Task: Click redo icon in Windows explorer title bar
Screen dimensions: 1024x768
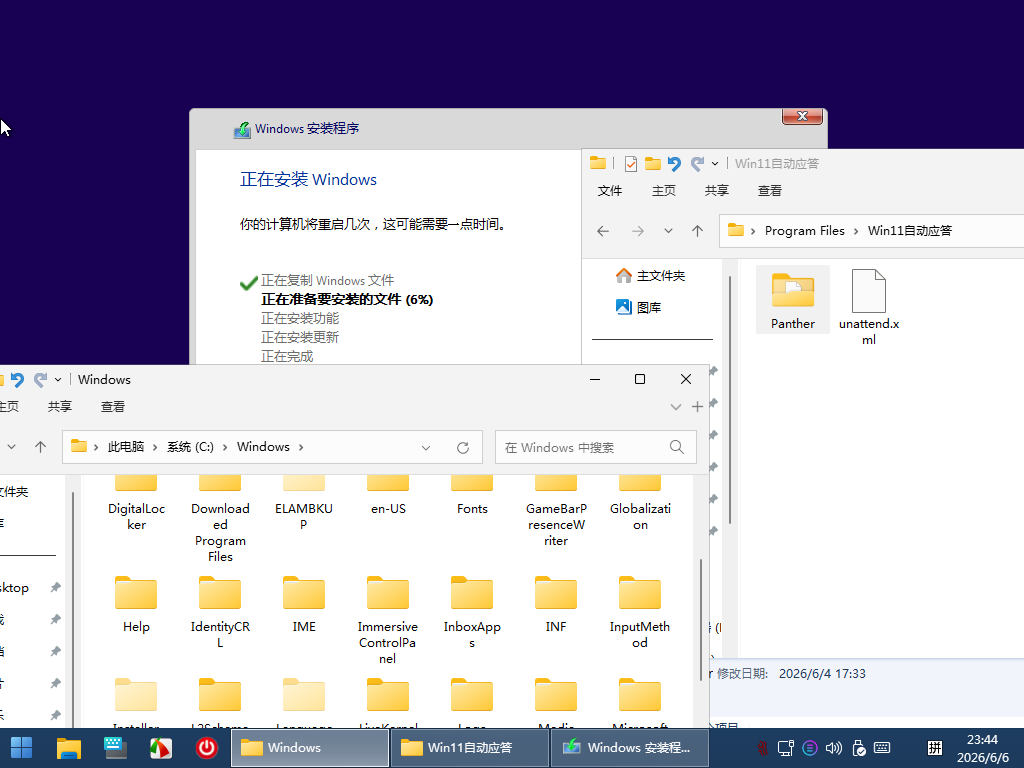Action: [x=40, y=379]
